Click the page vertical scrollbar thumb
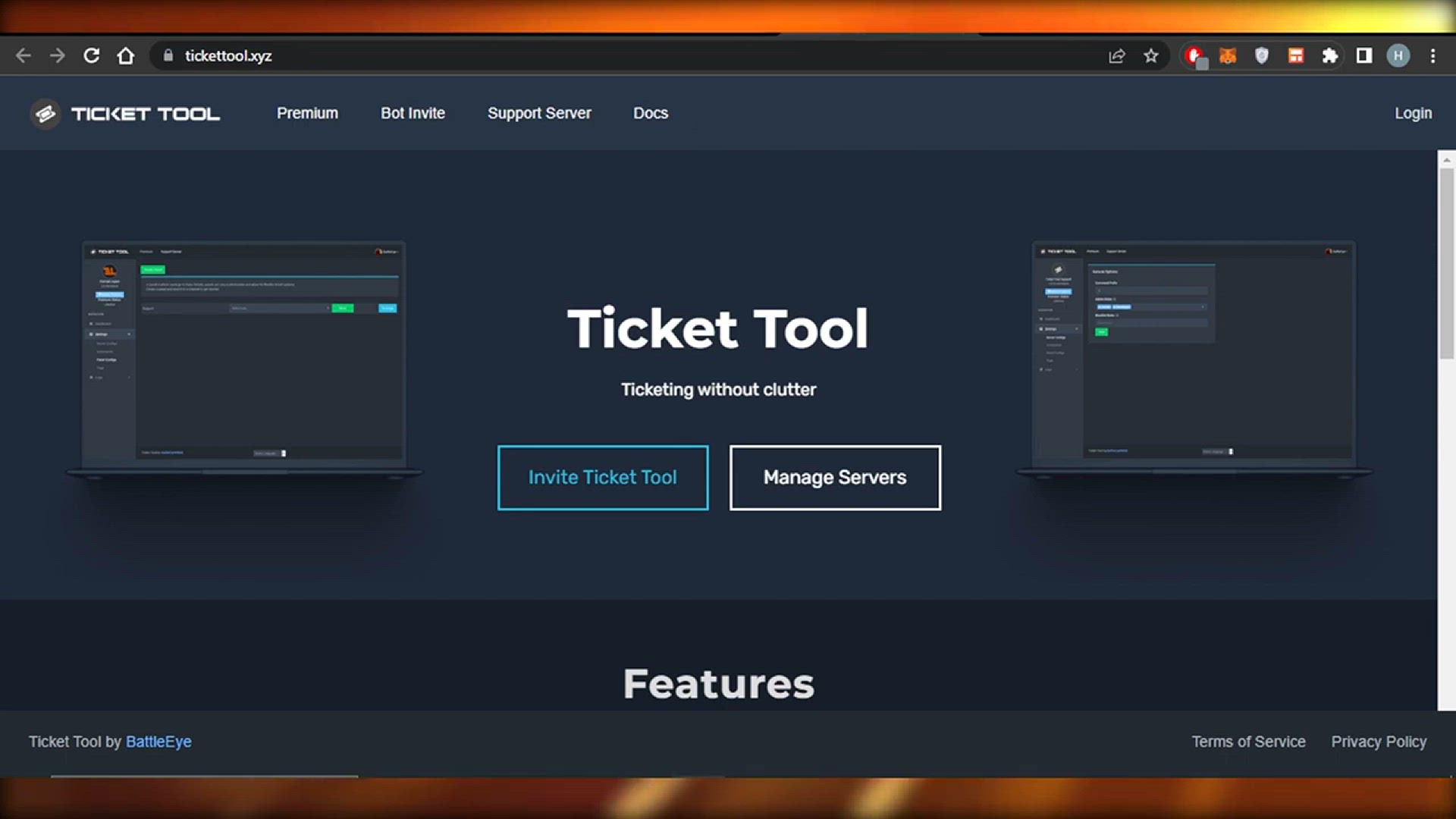The height and width of the screenshot is (819, 1456). [x=1447, y=263]
